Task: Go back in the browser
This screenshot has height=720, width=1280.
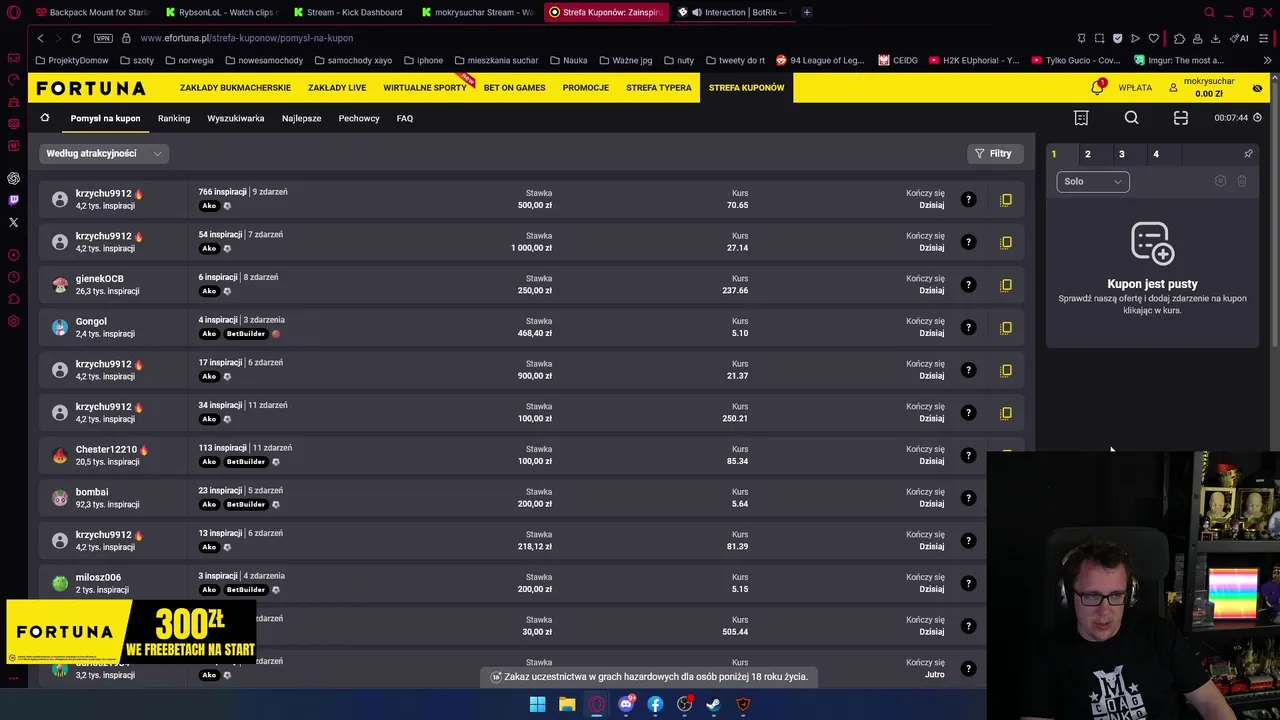Action: pyautogui.click(x=40, y=38)
